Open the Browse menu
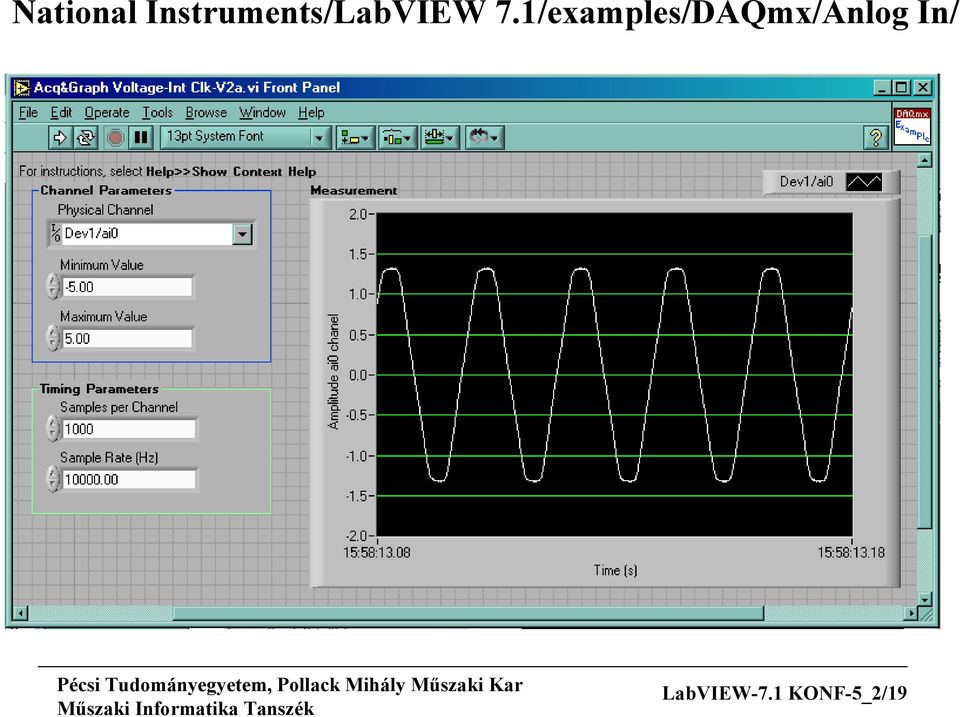960x717 pixels. [206, 113]
